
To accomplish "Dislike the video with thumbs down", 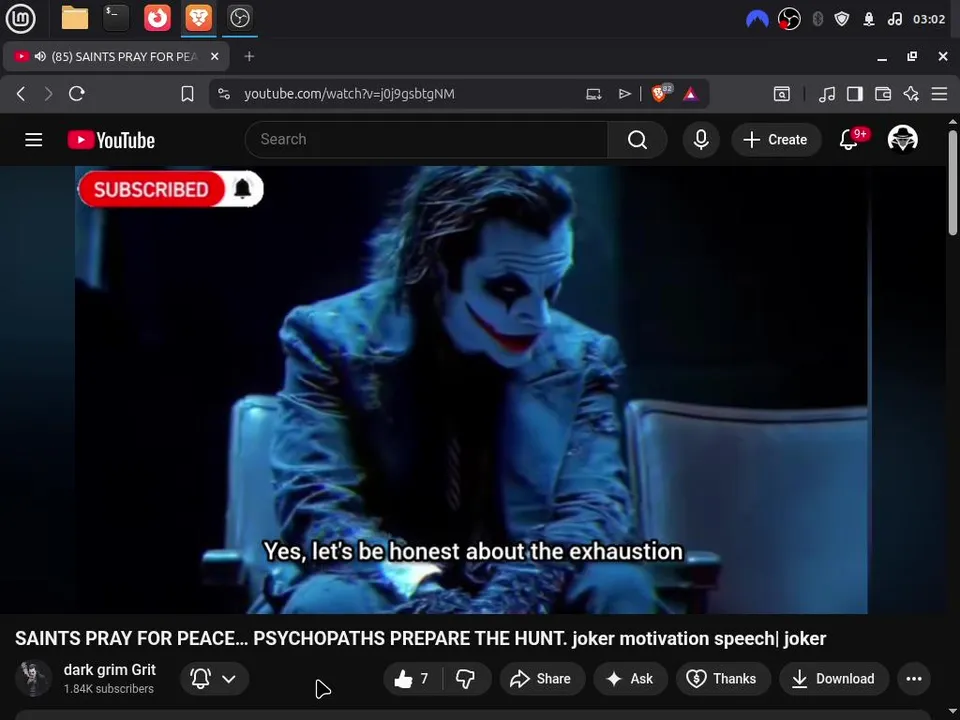I will (x=467, y=678).
